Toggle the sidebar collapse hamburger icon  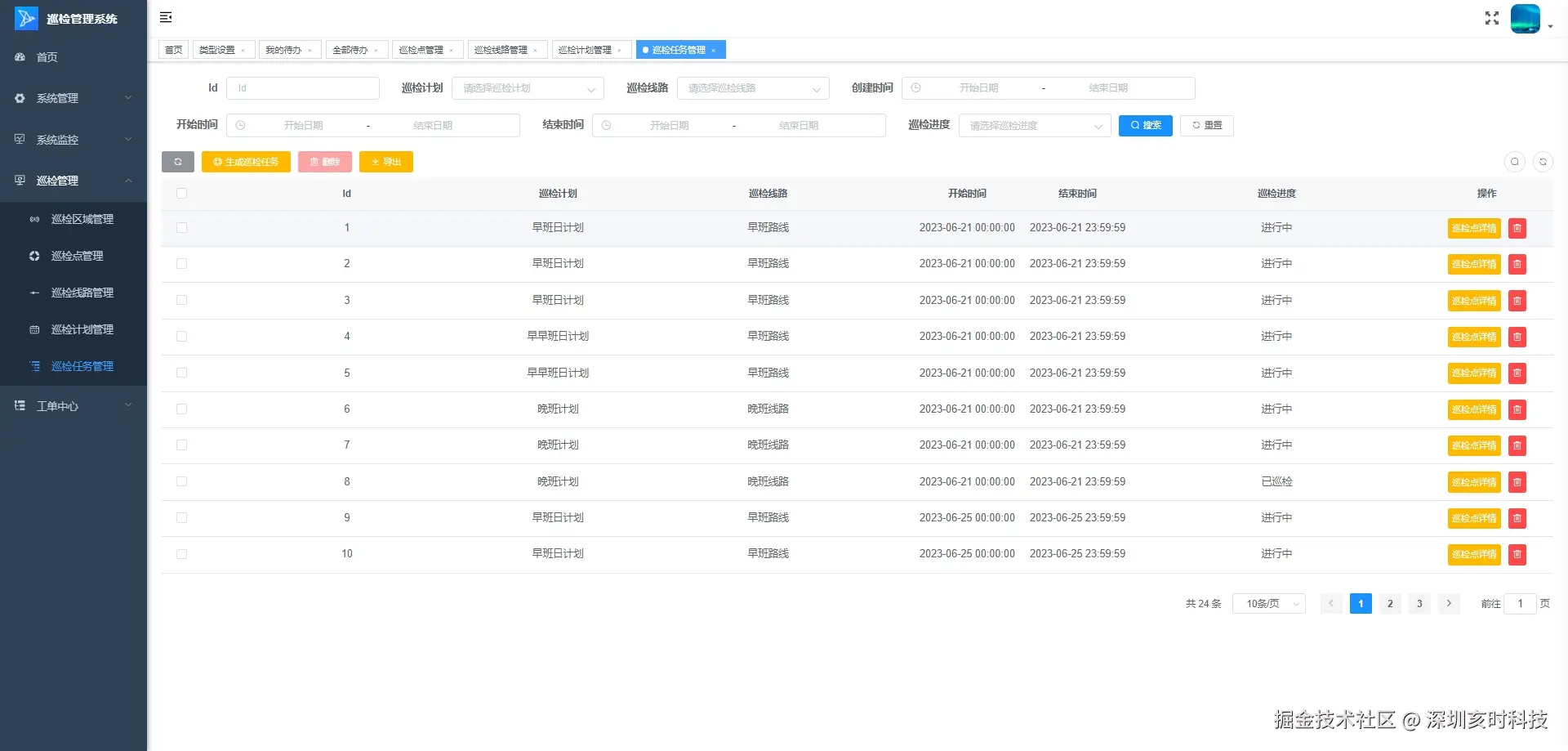[166, 17]
